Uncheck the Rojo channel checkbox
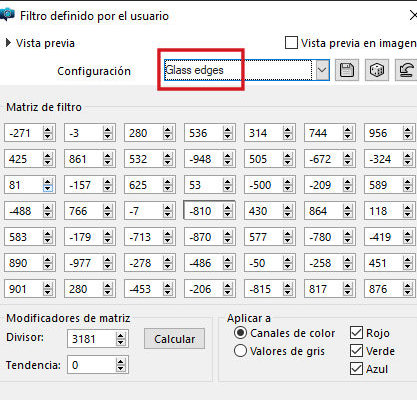Screen dimensions: 417x400 (356, 333)
